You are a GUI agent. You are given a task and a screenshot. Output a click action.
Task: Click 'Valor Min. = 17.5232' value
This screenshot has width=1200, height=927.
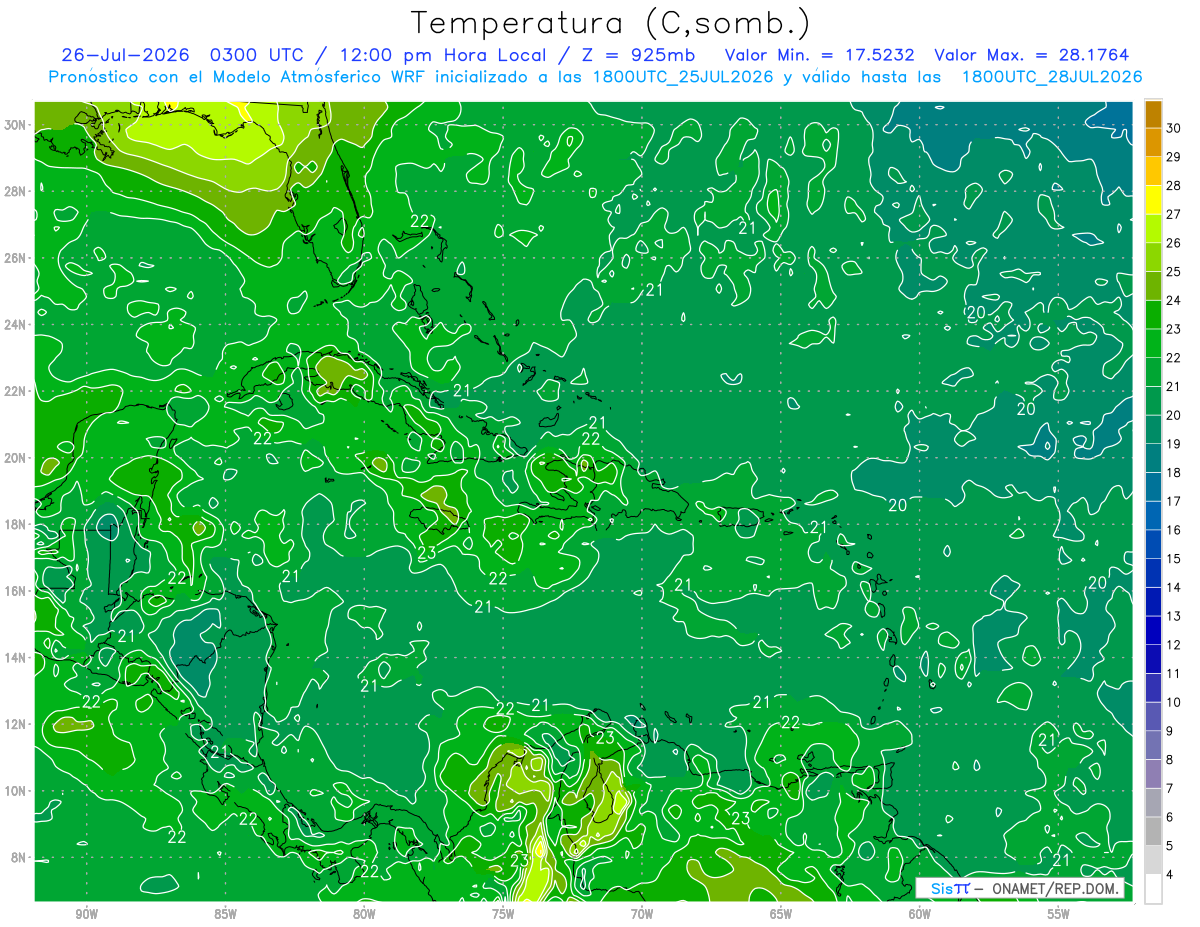click(820, 55)
